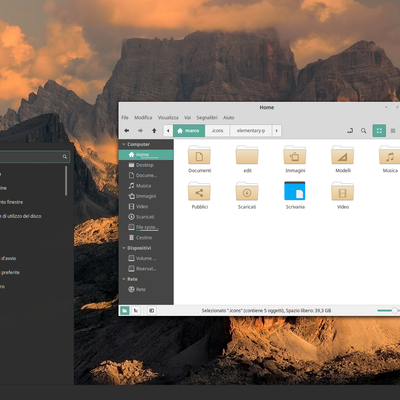Click the search icon in menu panel
This screenshot has width=400, height=400.
pyautogui.click(x=65, y=157)
